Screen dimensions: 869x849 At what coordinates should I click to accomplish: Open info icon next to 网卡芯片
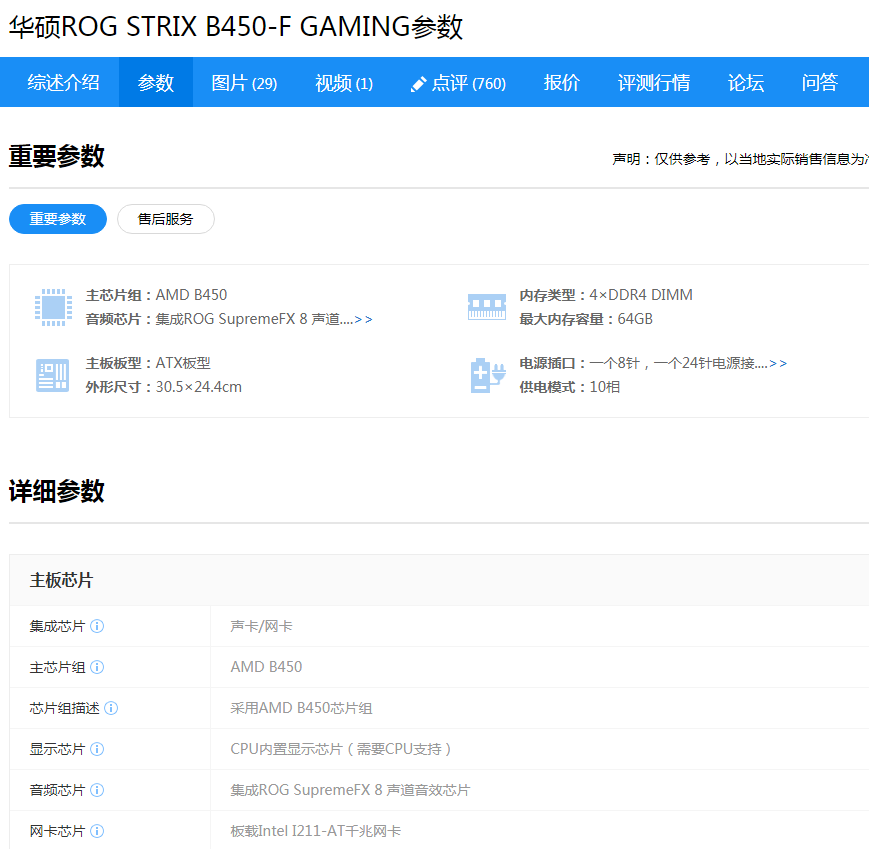(x=97, y=831)
